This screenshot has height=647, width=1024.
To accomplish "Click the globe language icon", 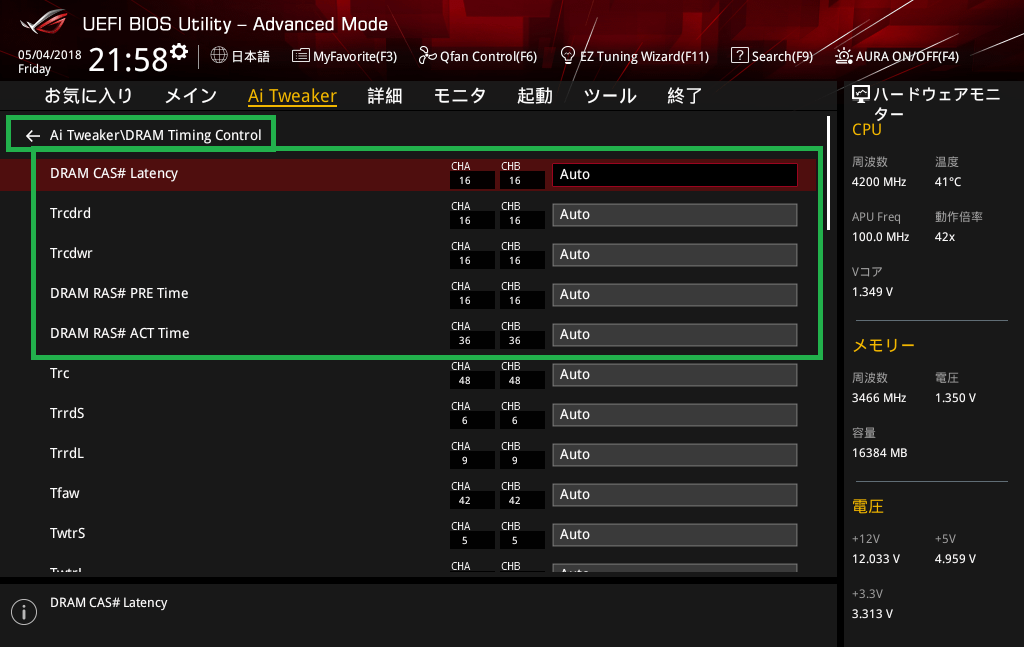I will coord(219,55).
